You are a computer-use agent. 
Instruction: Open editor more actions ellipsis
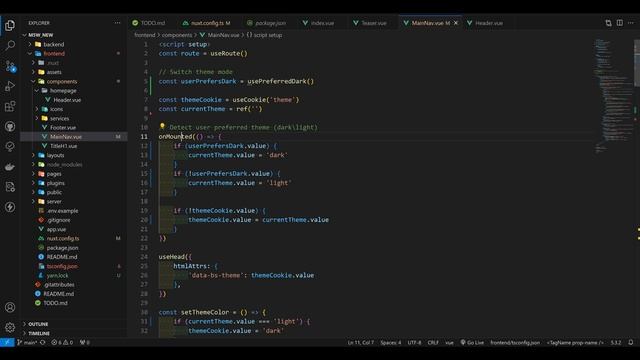click(631, 23)
